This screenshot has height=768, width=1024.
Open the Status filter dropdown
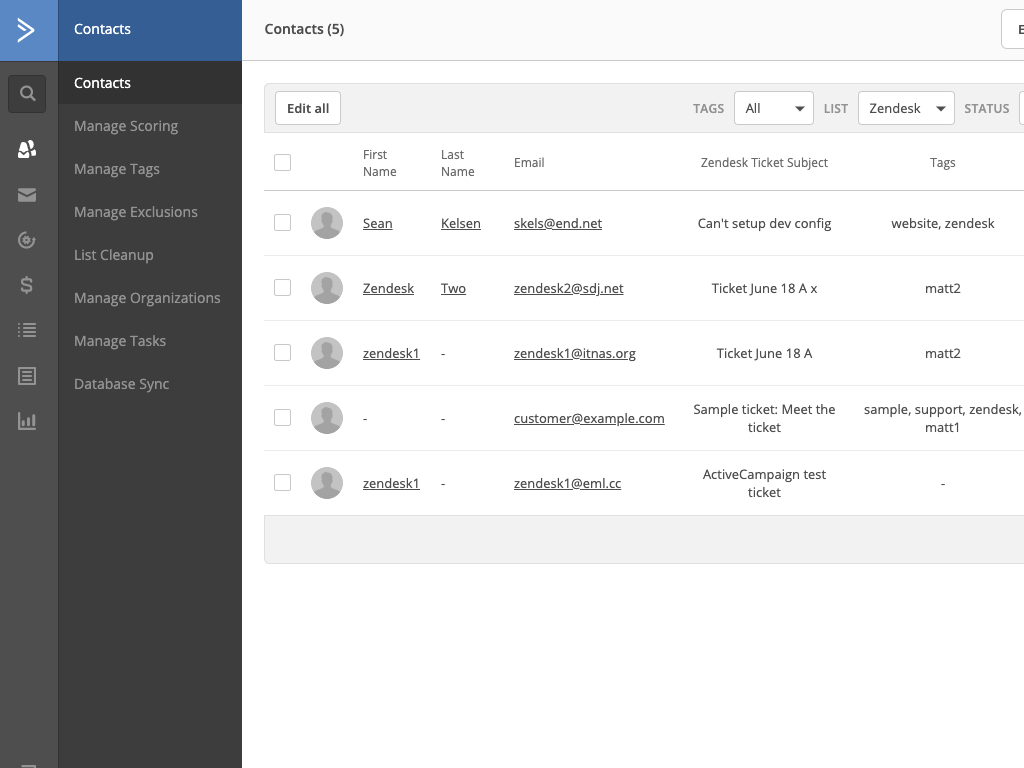tap(1021, 108)
